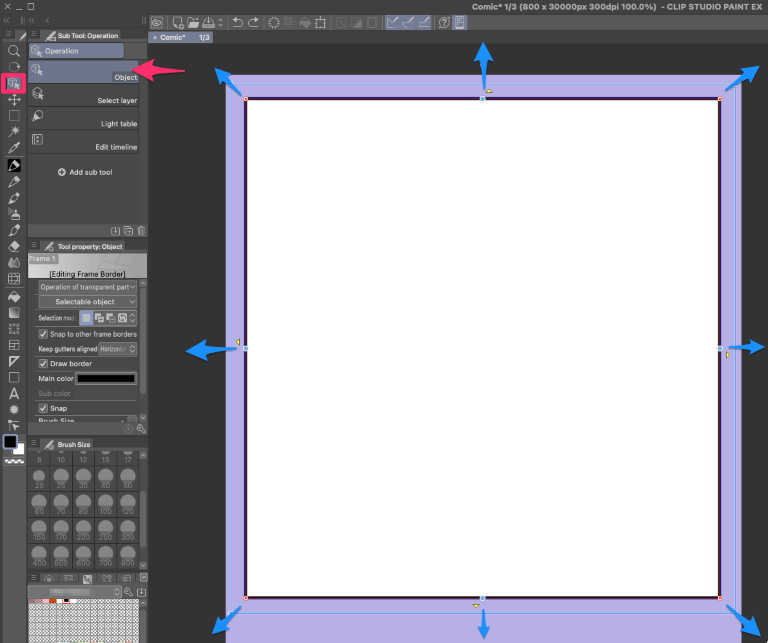Toggle Snap to other frame borders checkbox
This screenshot has width=768, height=643.
[x=43, y=334]
